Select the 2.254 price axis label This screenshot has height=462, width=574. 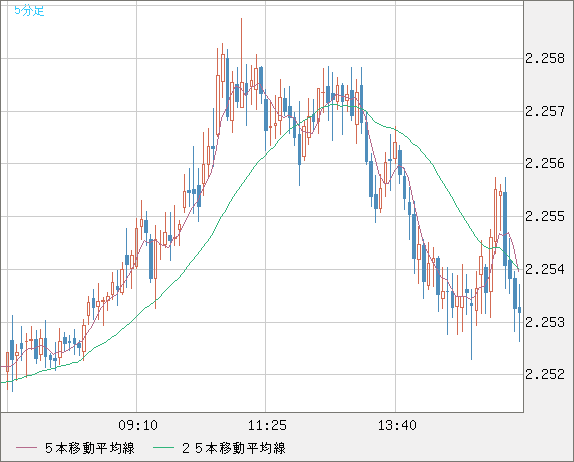(x=545, y=269)
